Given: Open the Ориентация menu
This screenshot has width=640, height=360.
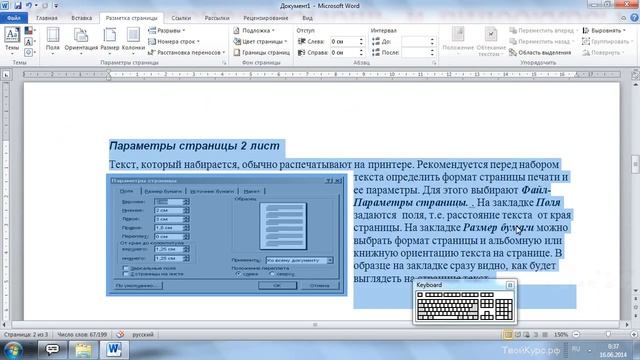Looking at the screenshot, I should pos(81,41).
